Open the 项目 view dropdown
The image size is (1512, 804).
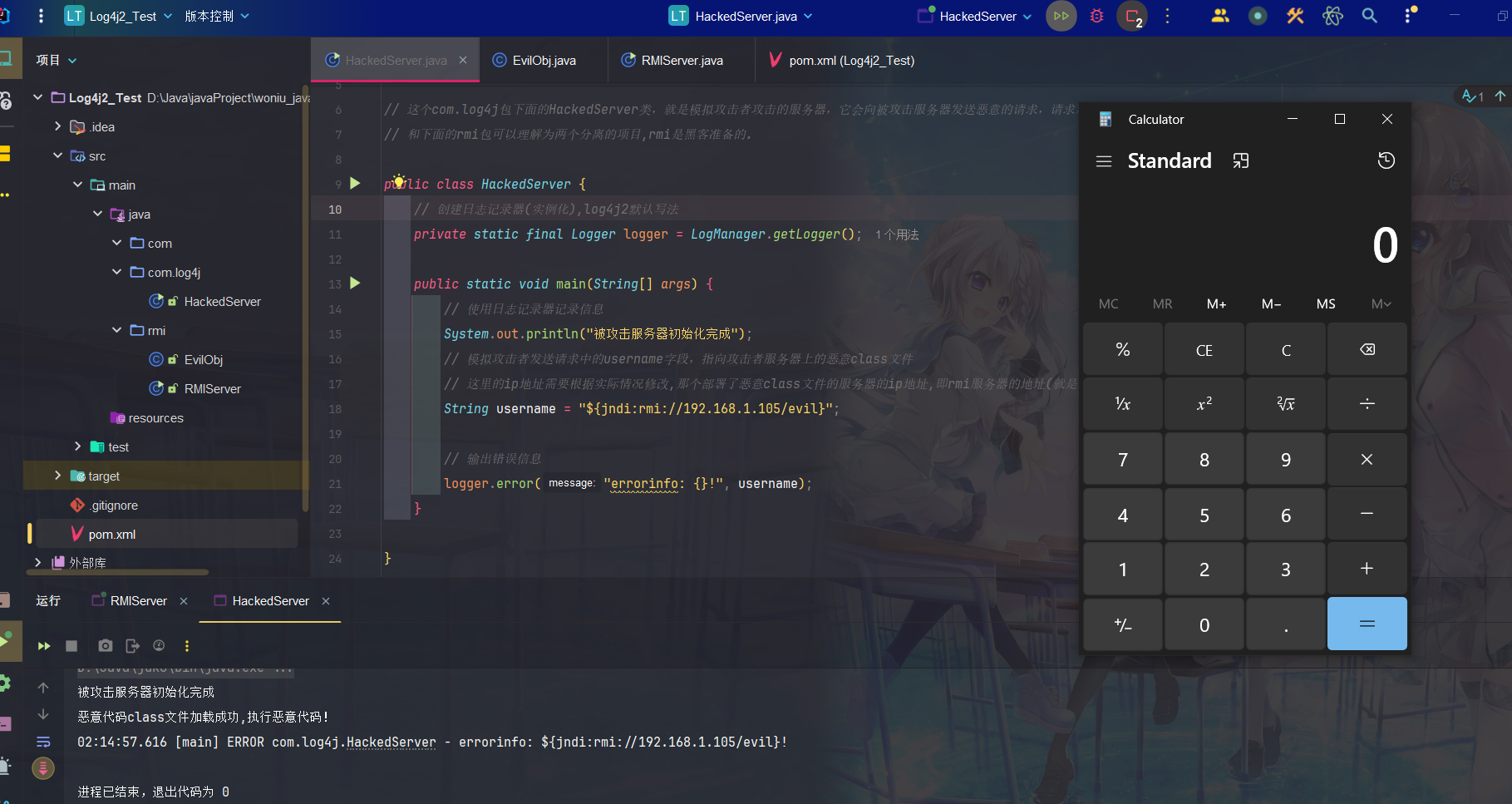coord(57,60)
